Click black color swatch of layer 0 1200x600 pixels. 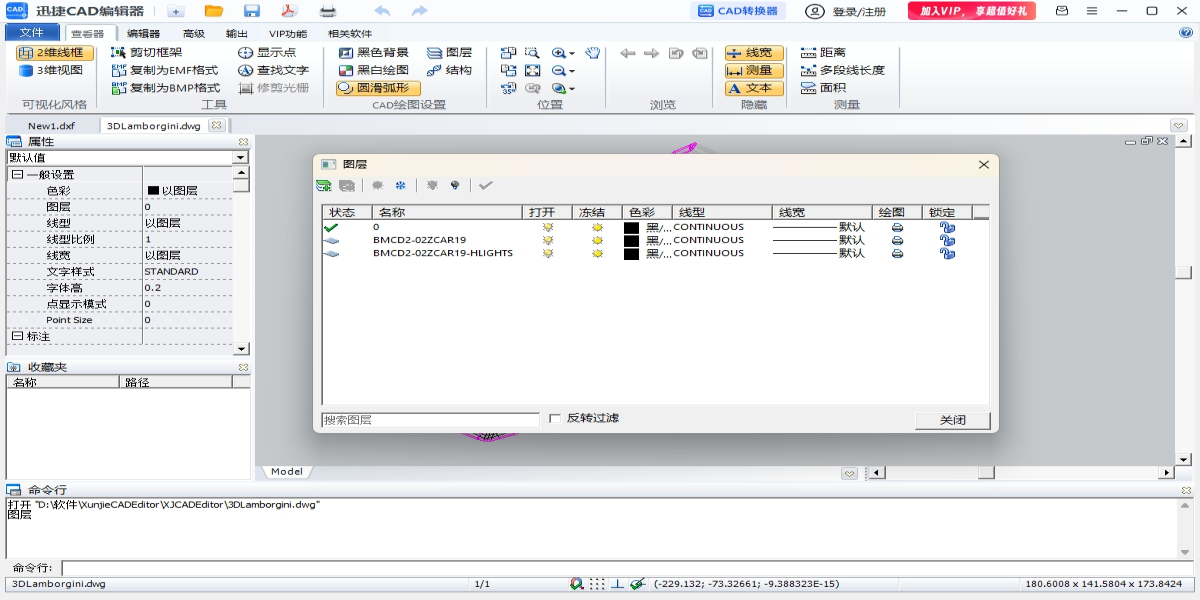click(x=631, y=227)
